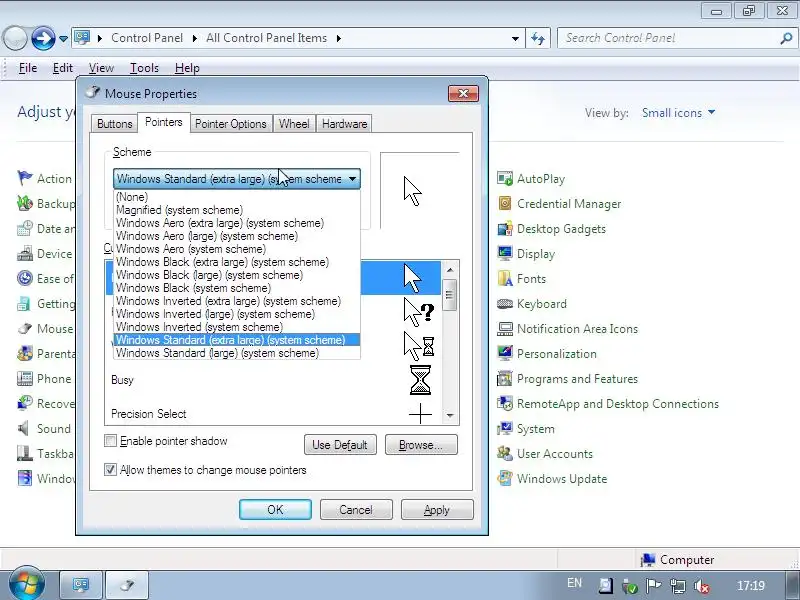Image resolution: width=800 pixels, height=600 pixels.
Task: Choose Windows Standard (large) scheme
Action: click(237, 353)
